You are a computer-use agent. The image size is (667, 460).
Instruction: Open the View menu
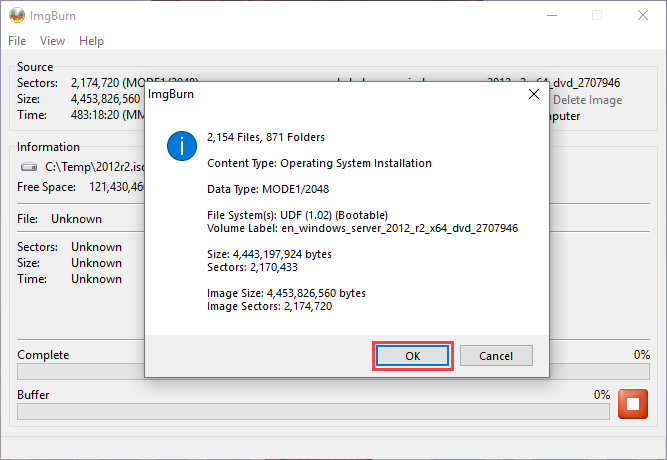tap(52, 41)
